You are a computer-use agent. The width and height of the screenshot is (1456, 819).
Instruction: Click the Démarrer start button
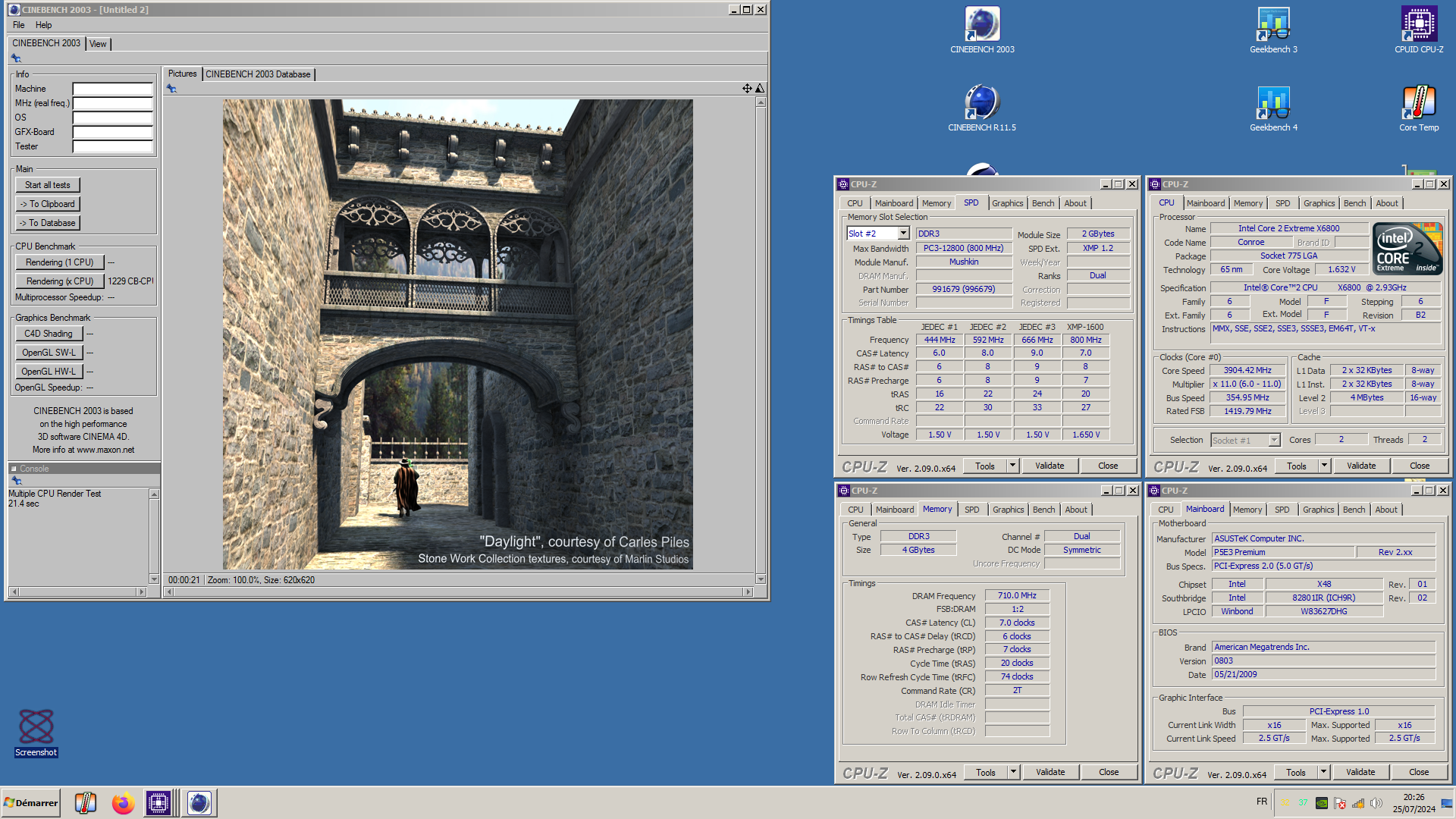tap(31, 802)
